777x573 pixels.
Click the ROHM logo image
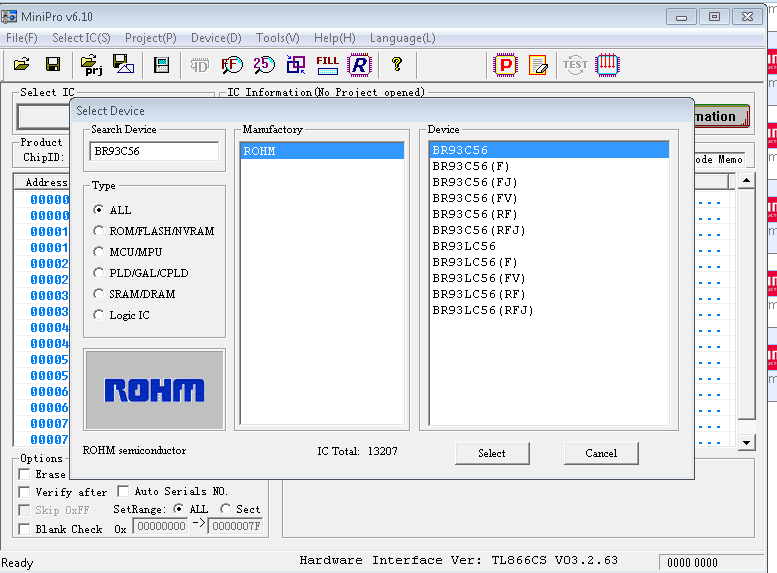coord(154,390)
